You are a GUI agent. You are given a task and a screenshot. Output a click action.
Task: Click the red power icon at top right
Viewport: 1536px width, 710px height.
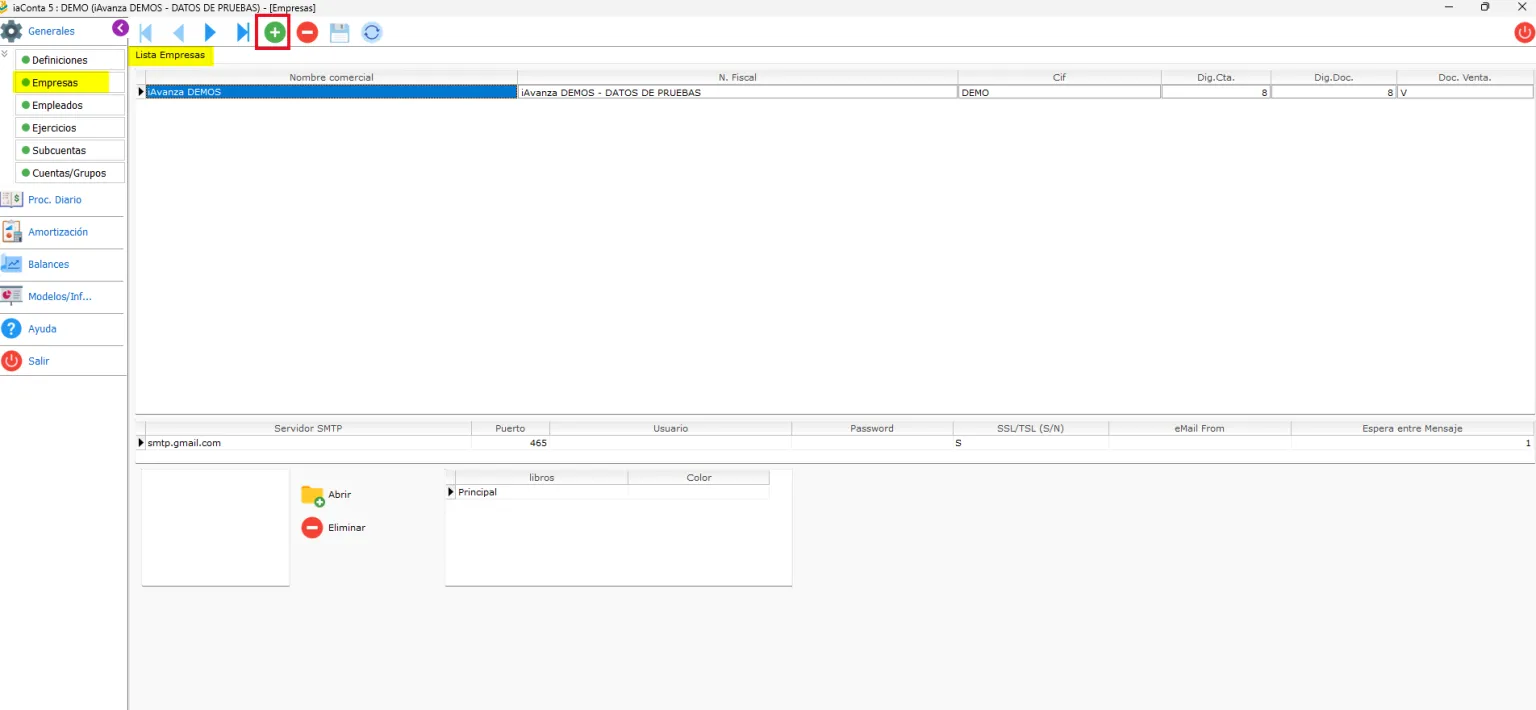click(1524, 33)
